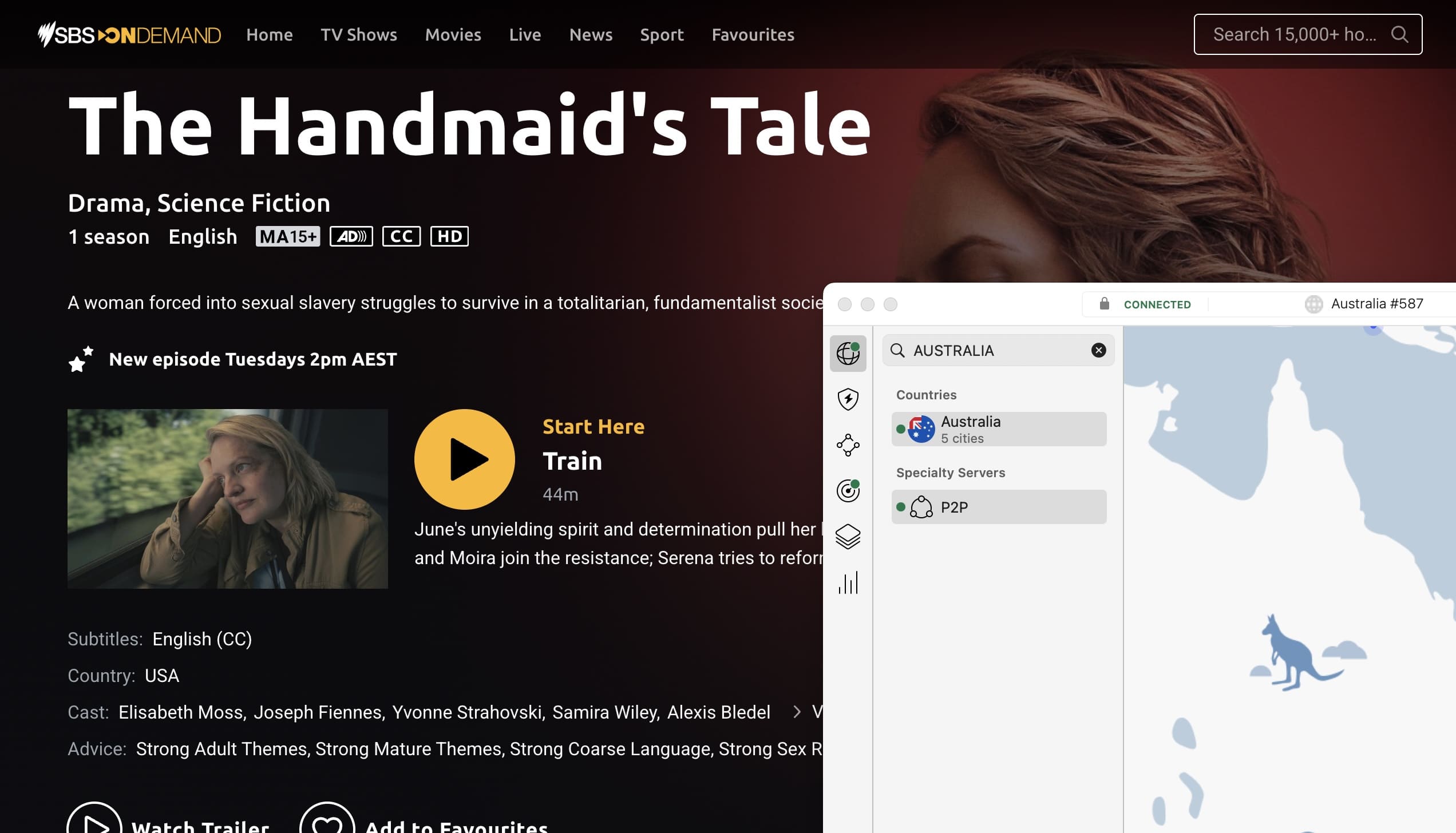Open the Meshnet nodes icon
Image resolution: width=1456 pixels, height=833 pixels.
pyautogui.click(x=848, y=445)
